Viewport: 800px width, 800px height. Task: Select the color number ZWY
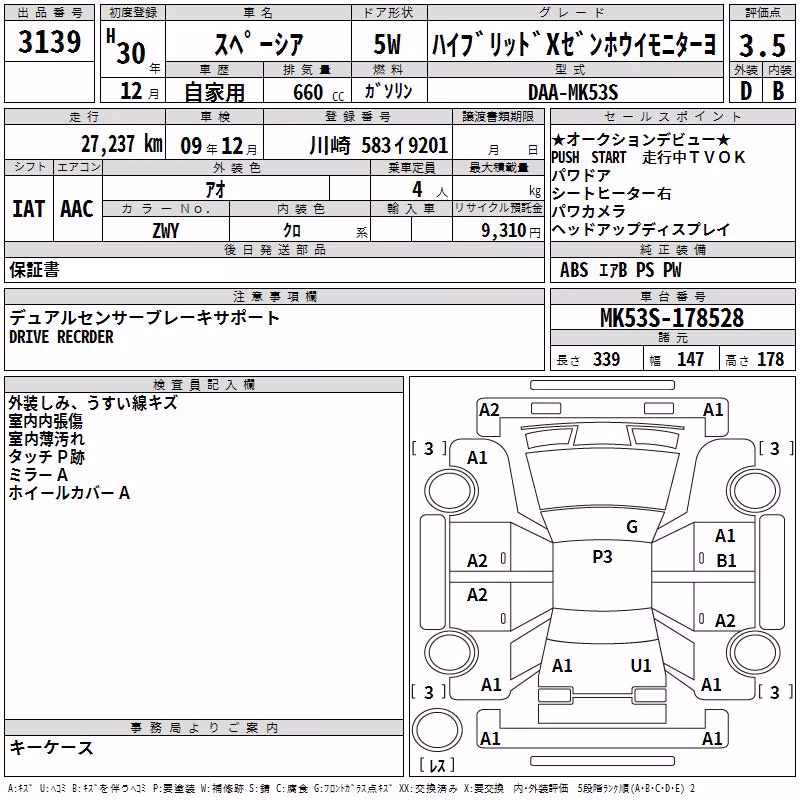[x=166, y=231]
